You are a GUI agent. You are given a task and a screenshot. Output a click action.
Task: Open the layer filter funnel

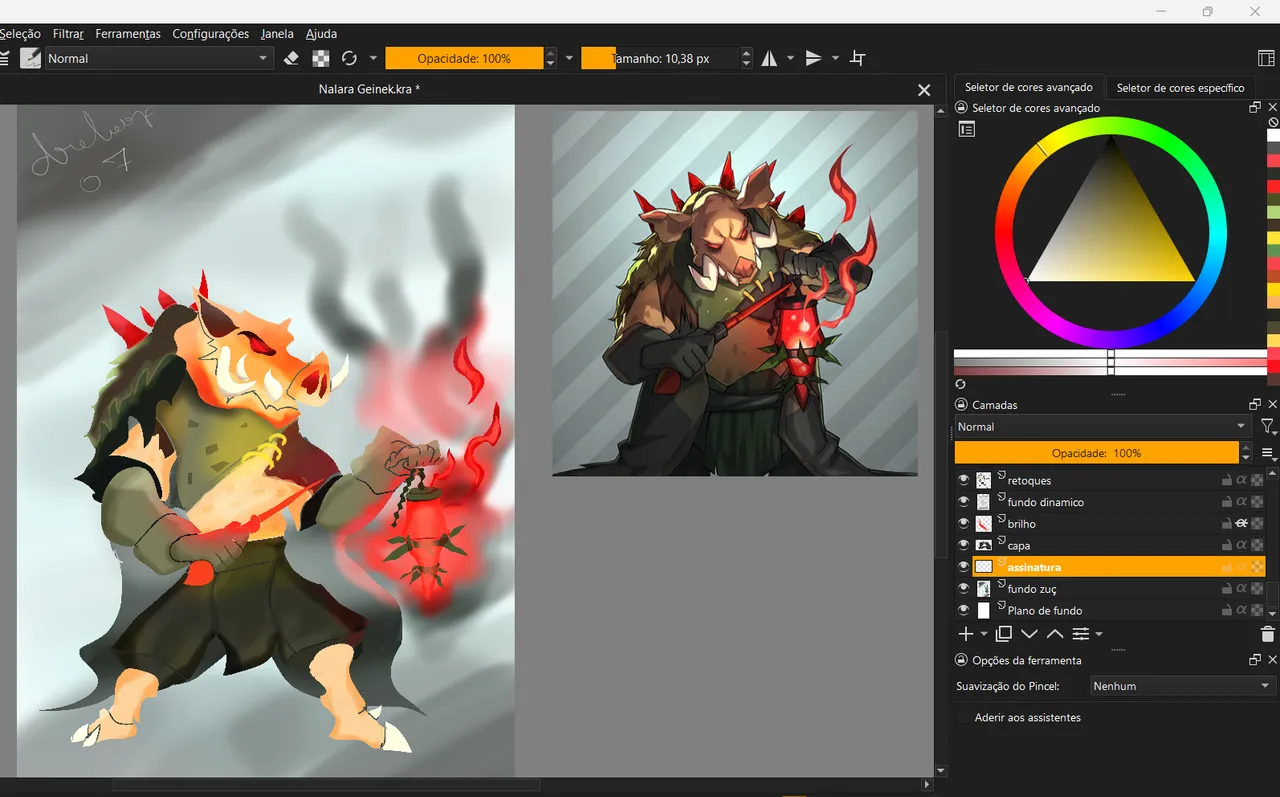(x=1268, y=427)
